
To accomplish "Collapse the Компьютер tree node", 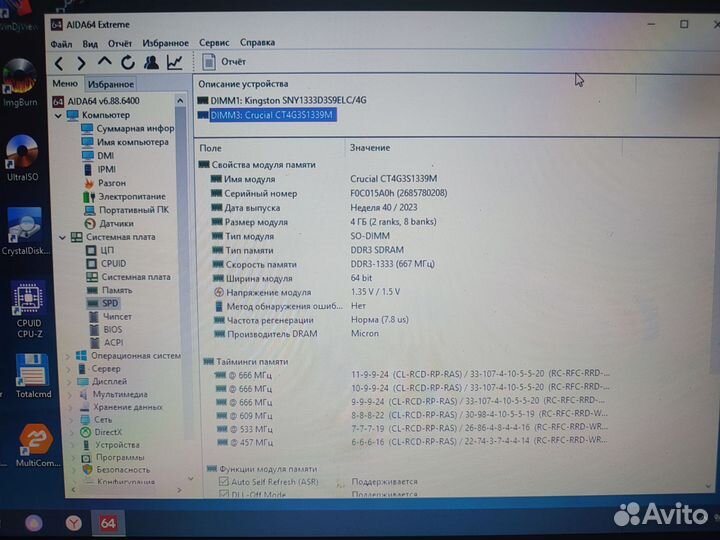I will [x=58, y=115].
